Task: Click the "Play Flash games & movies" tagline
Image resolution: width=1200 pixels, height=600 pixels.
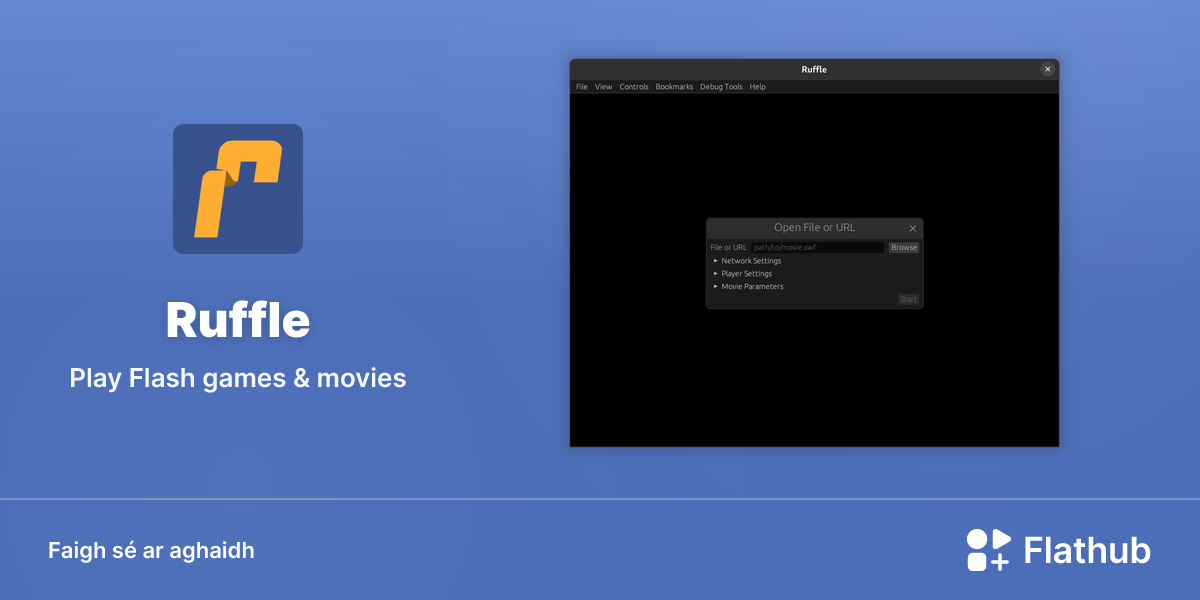Action: click(x=238, y=378)
